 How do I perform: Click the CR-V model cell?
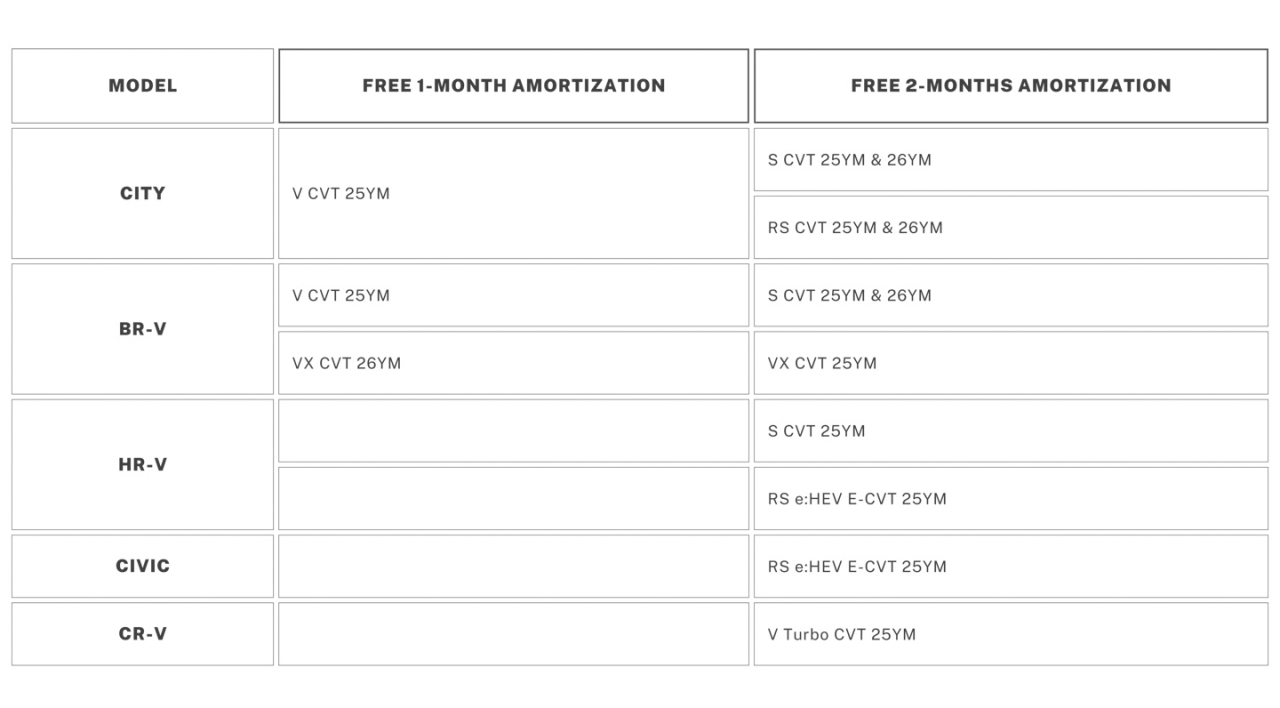[x=142, y=634]
